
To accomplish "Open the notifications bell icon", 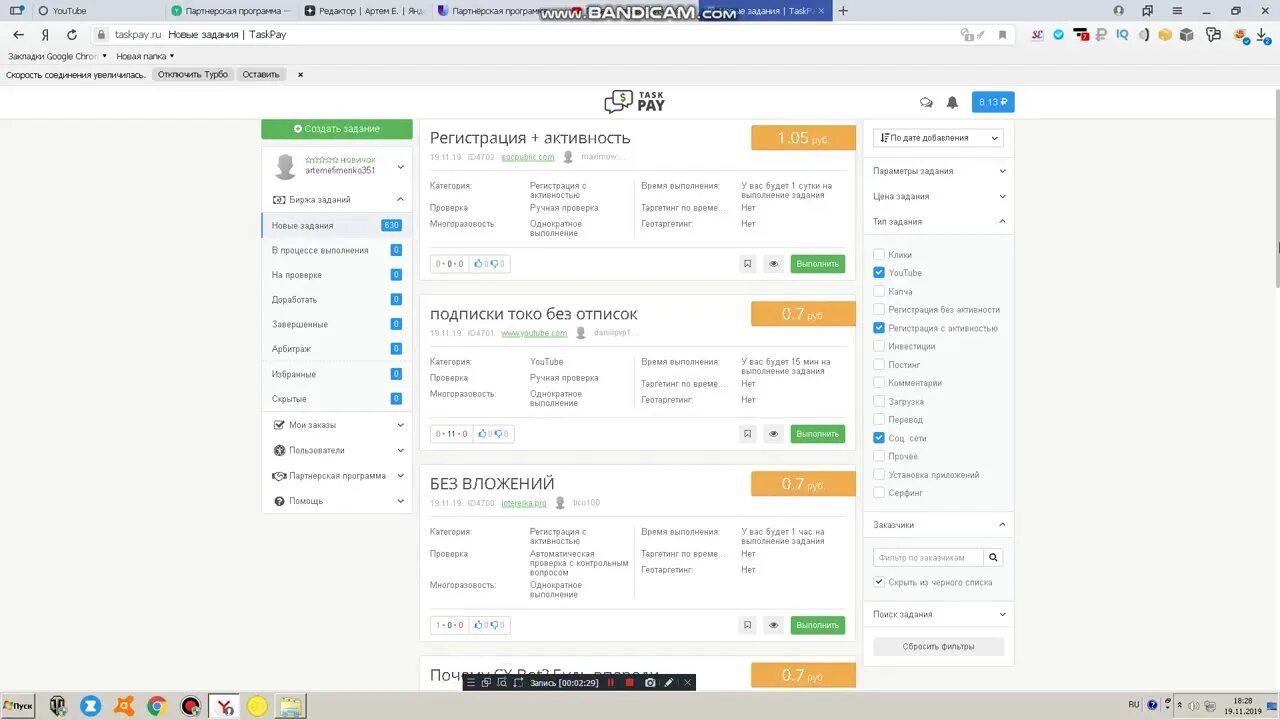I will click(x=952, y=102).
